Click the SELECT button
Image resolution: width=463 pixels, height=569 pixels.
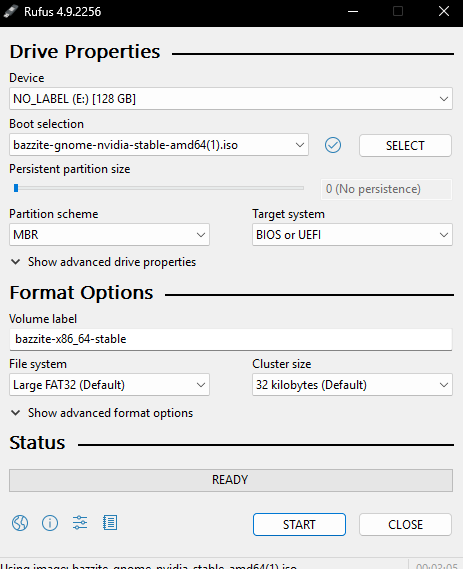click(405, 146)
